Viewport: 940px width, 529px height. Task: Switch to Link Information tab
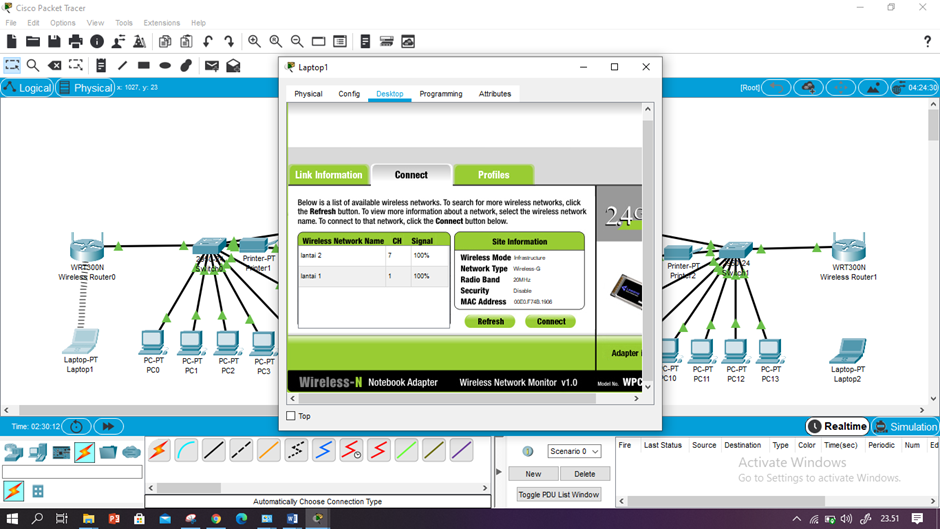click(329, 175)
